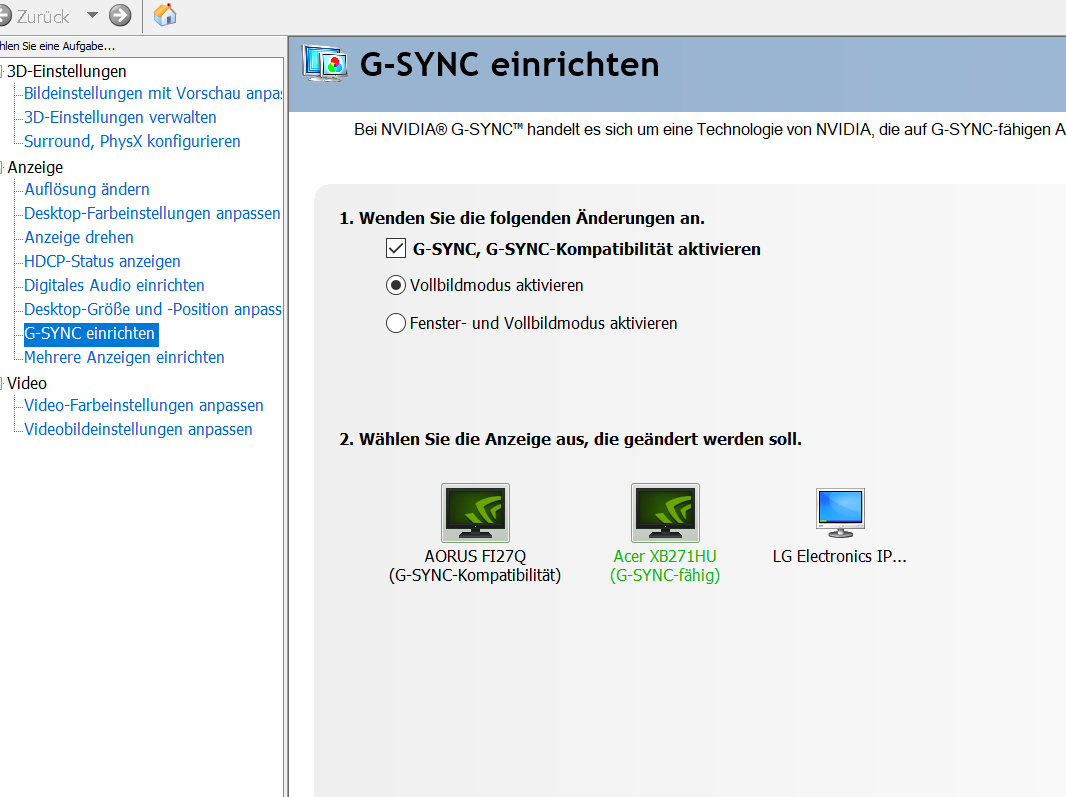This screenshot has width=1066, height=797.
Task: Click the AORUS FI27Q (G-SYNC-Kompatibilität) label
Action: [x=475, y=566]
